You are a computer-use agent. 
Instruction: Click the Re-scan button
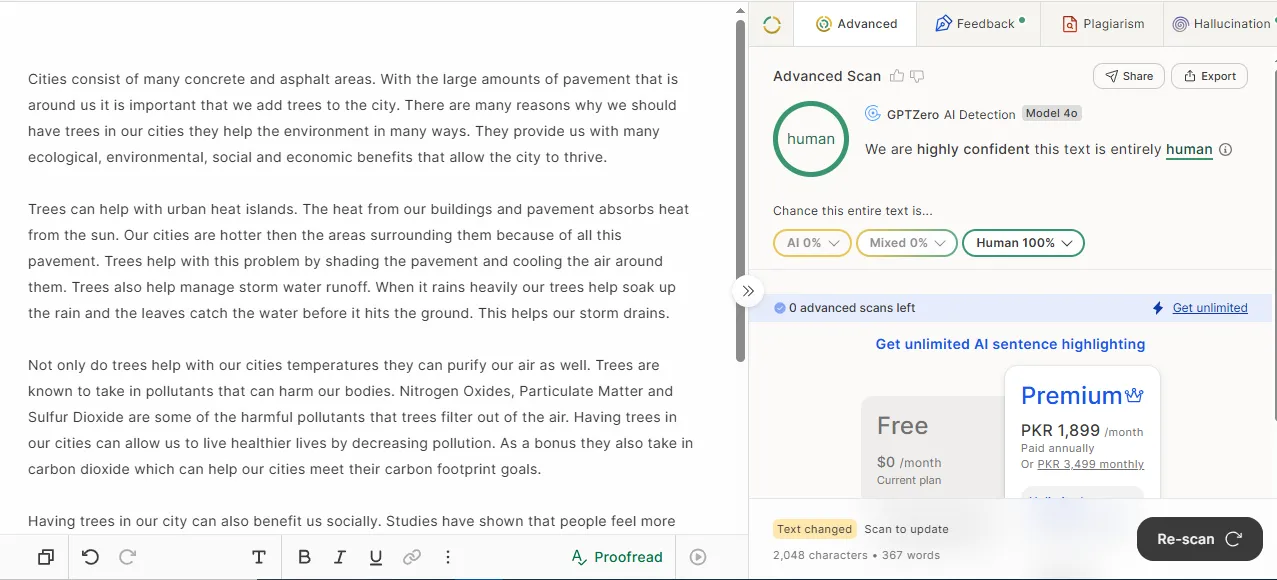(x=1199, y=539)
